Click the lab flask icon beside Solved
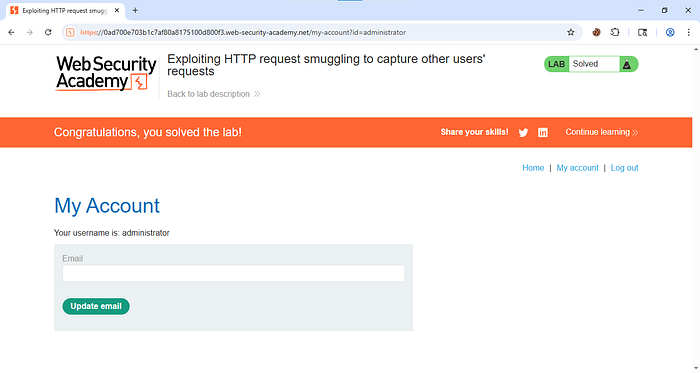Image resolution: width=700 pixels, height=373 pixels. (627, 64)
